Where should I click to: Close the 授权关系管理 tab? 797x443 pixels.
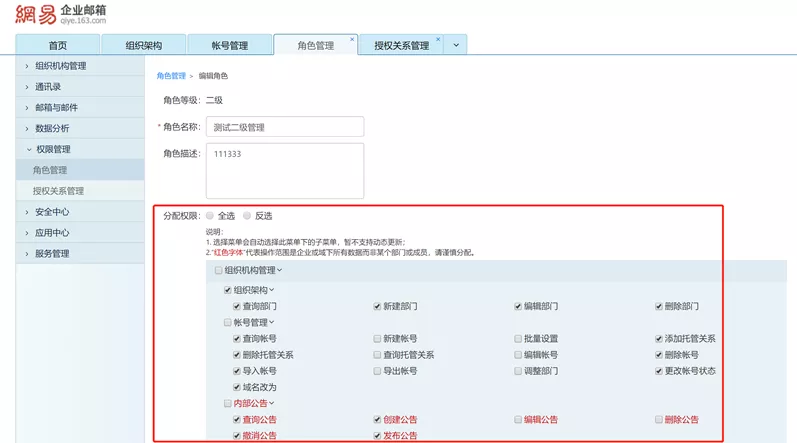pos(436,40)
